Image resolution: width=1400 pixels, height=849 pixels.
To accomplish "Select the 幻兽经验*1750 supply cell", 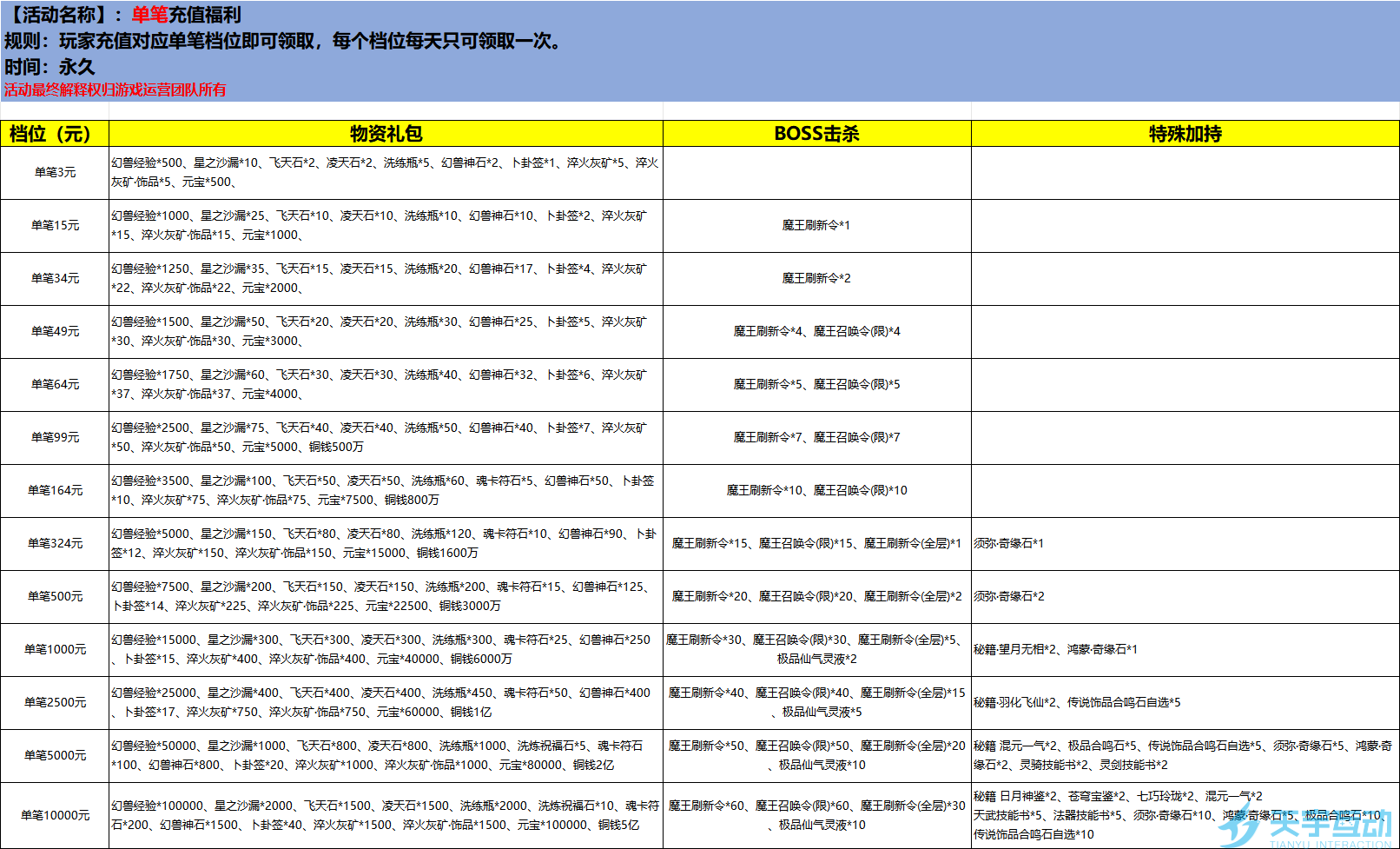I will [386, 385].
